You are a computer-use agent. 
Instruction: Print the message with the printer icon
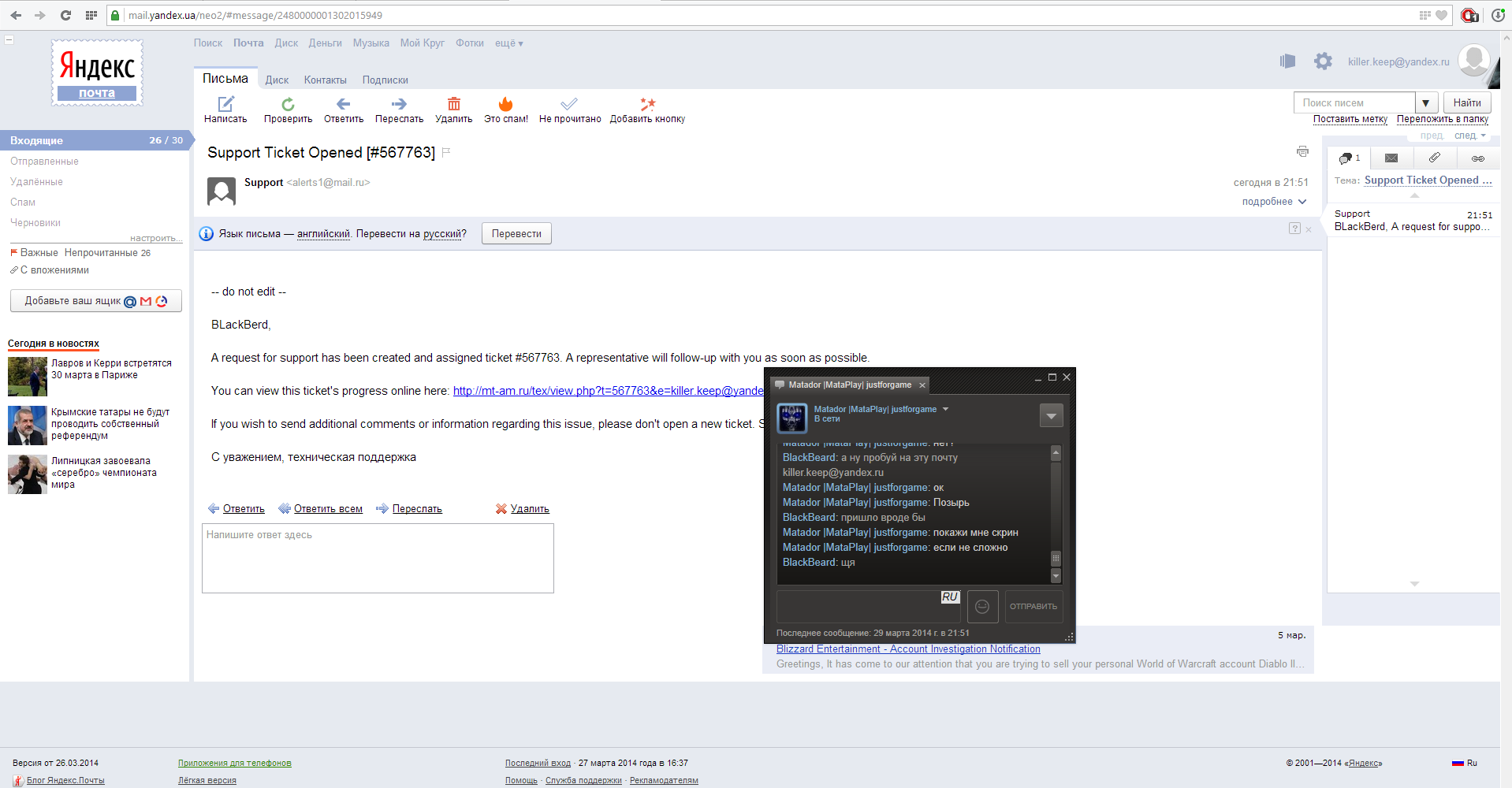tap(1302, 151)
